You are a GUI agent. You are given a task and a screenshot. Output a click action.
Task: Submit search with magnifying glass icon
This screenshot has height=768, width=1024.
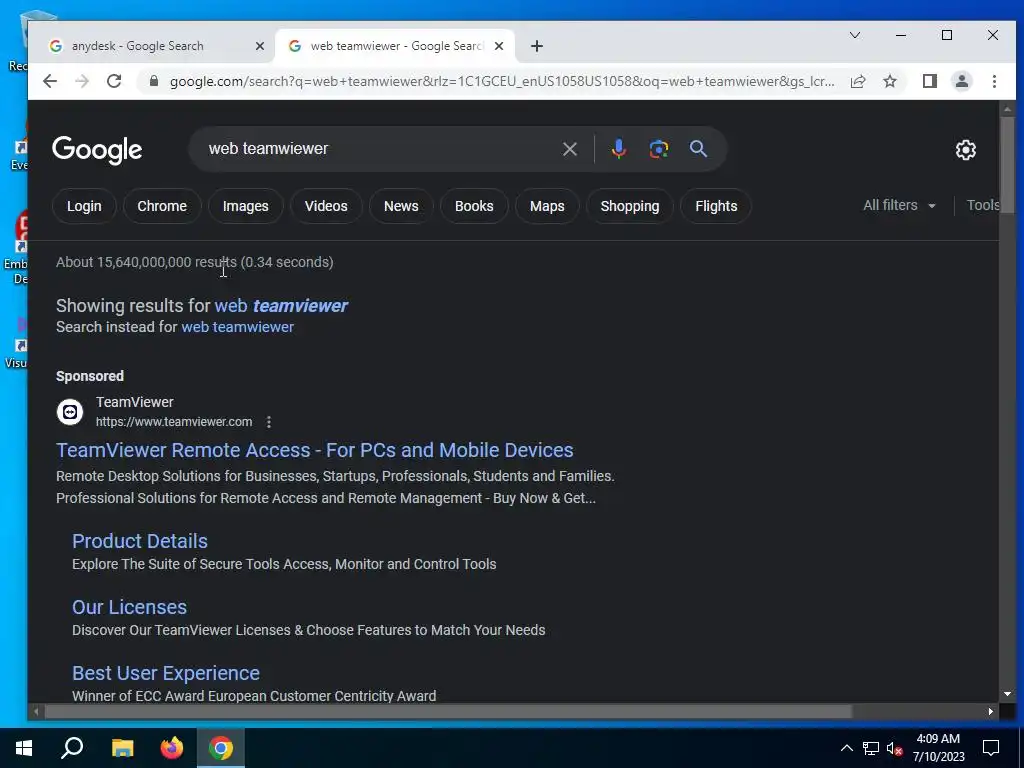click(698, 149)
